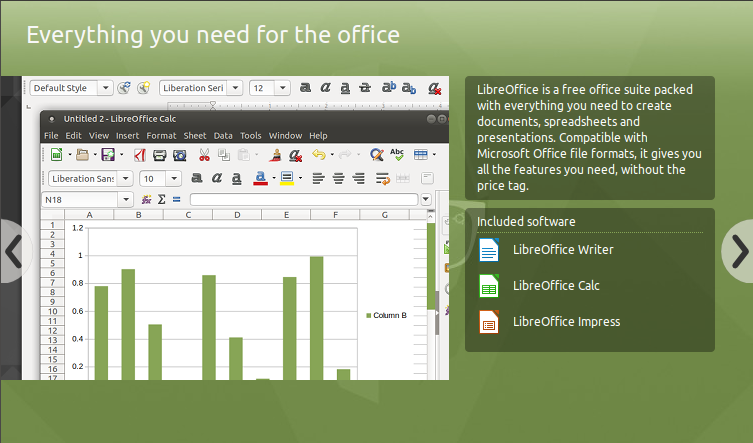Go back with the previous slide arrow

point(12,251)
